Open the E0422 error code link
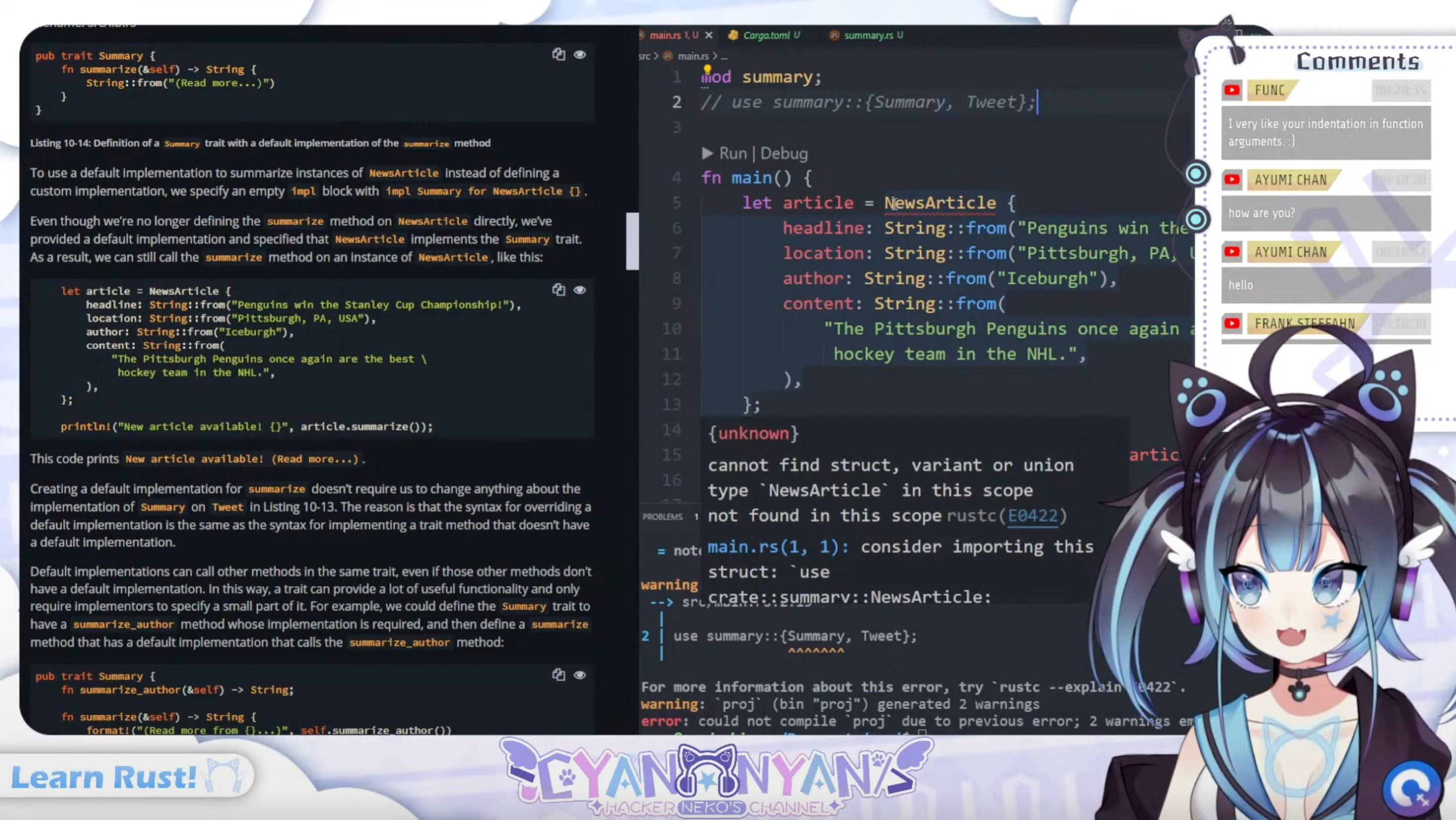The width and height of the screenshot is (1456, 820). pyautogui.click(x=1033, y=516)
